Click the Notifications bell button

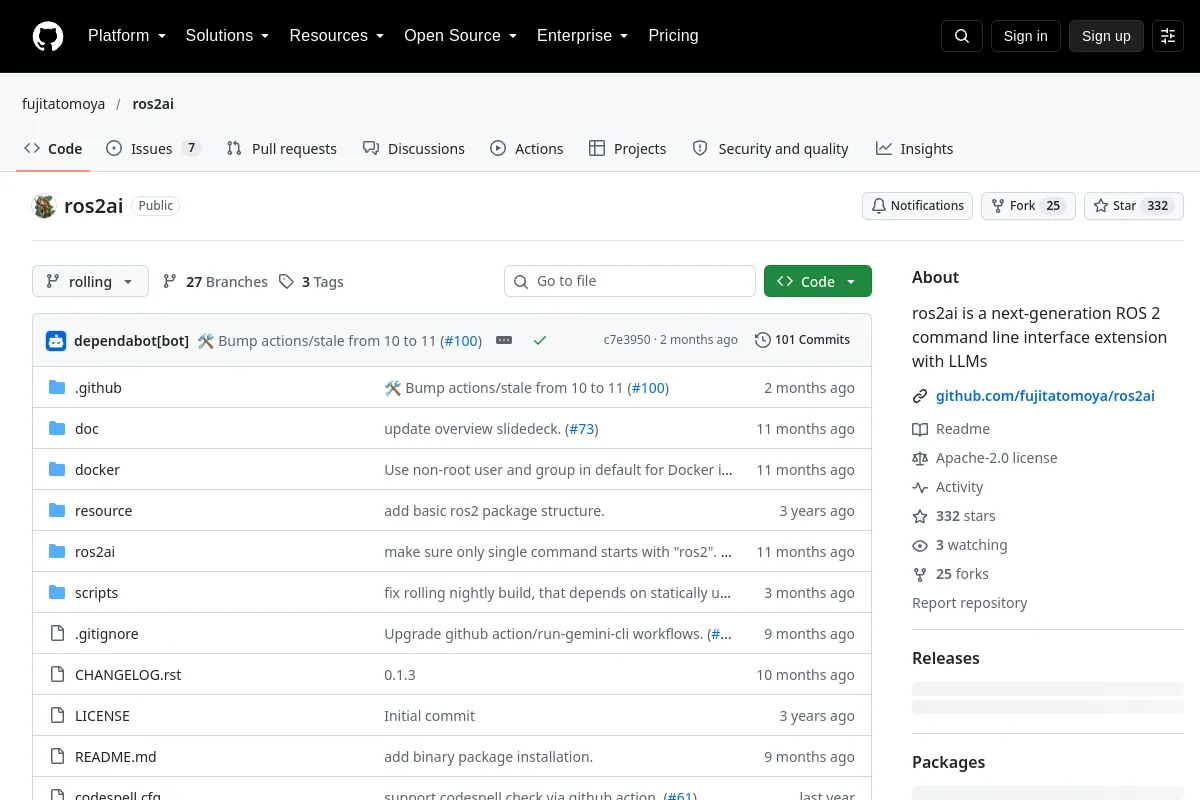coord(917,206)
